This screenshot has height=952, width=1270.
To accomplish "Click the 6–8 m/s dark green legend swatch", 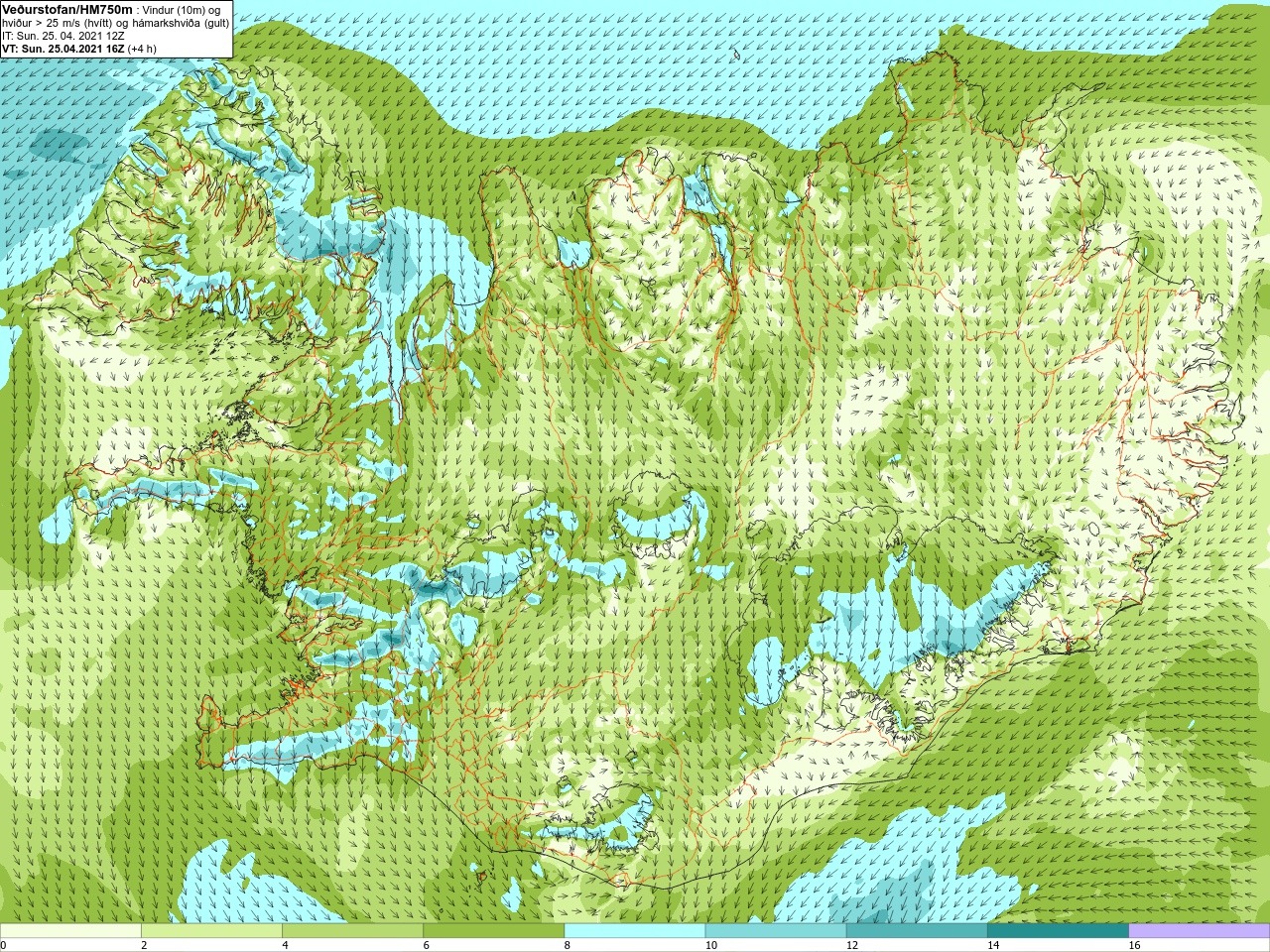I will (494, 931).
